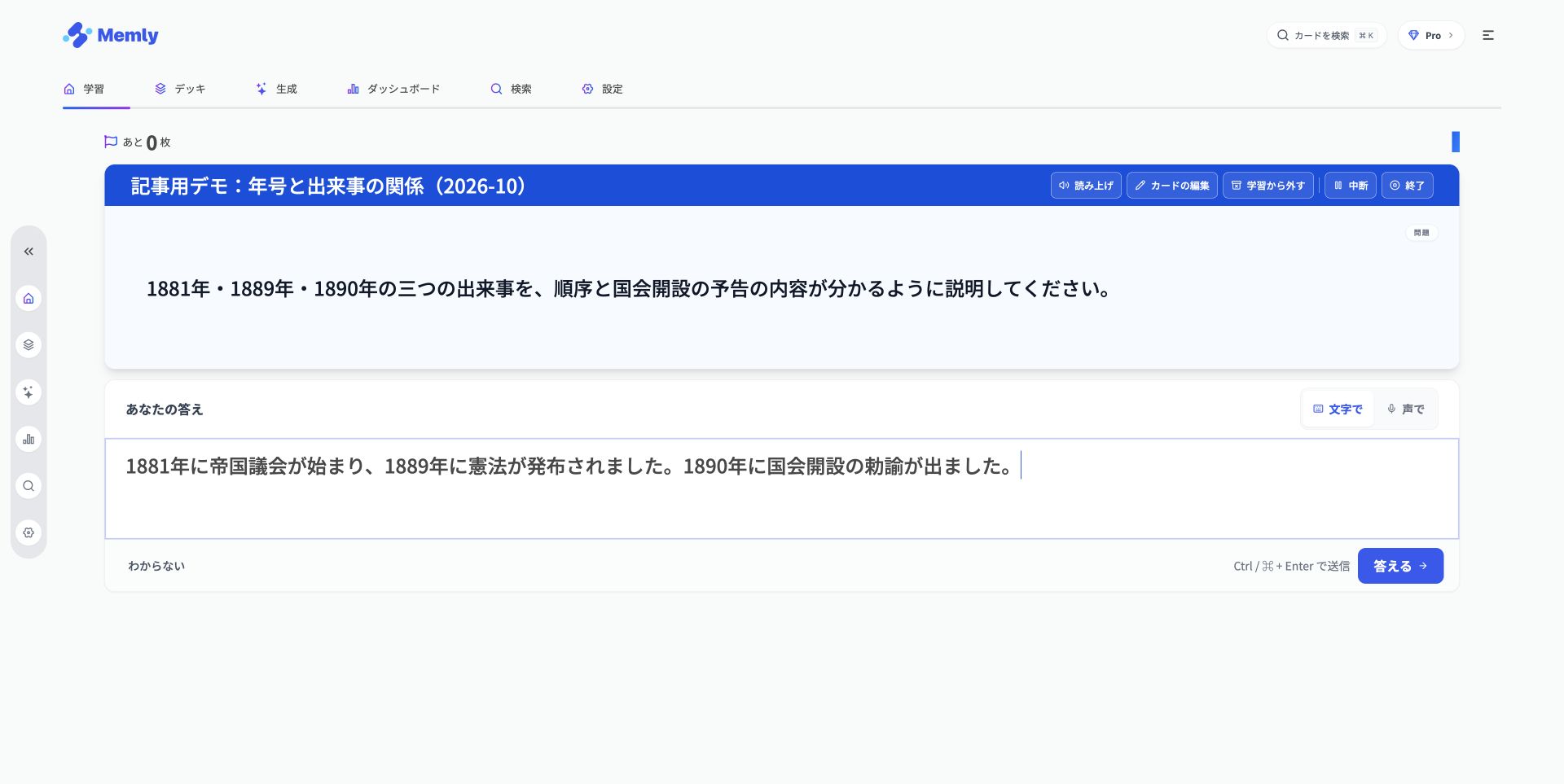Click the 問題 badge on the card
Viewport: 1564px width, 784px height.
[1421, 233]
